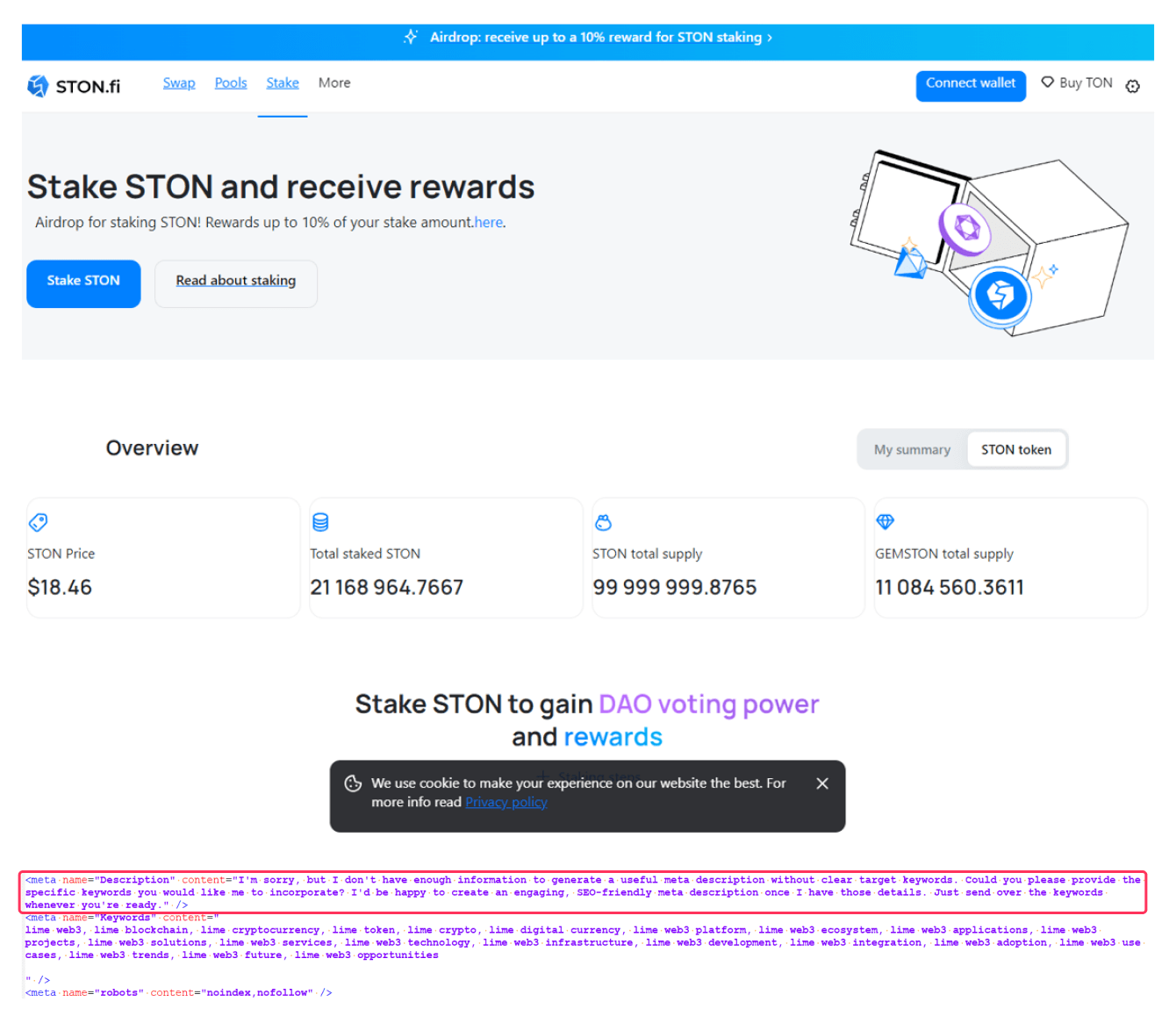Click the cookie icon in the notification
Image resolution: width=1176 pixels, height=1023 pixels.
click(353, 783)
